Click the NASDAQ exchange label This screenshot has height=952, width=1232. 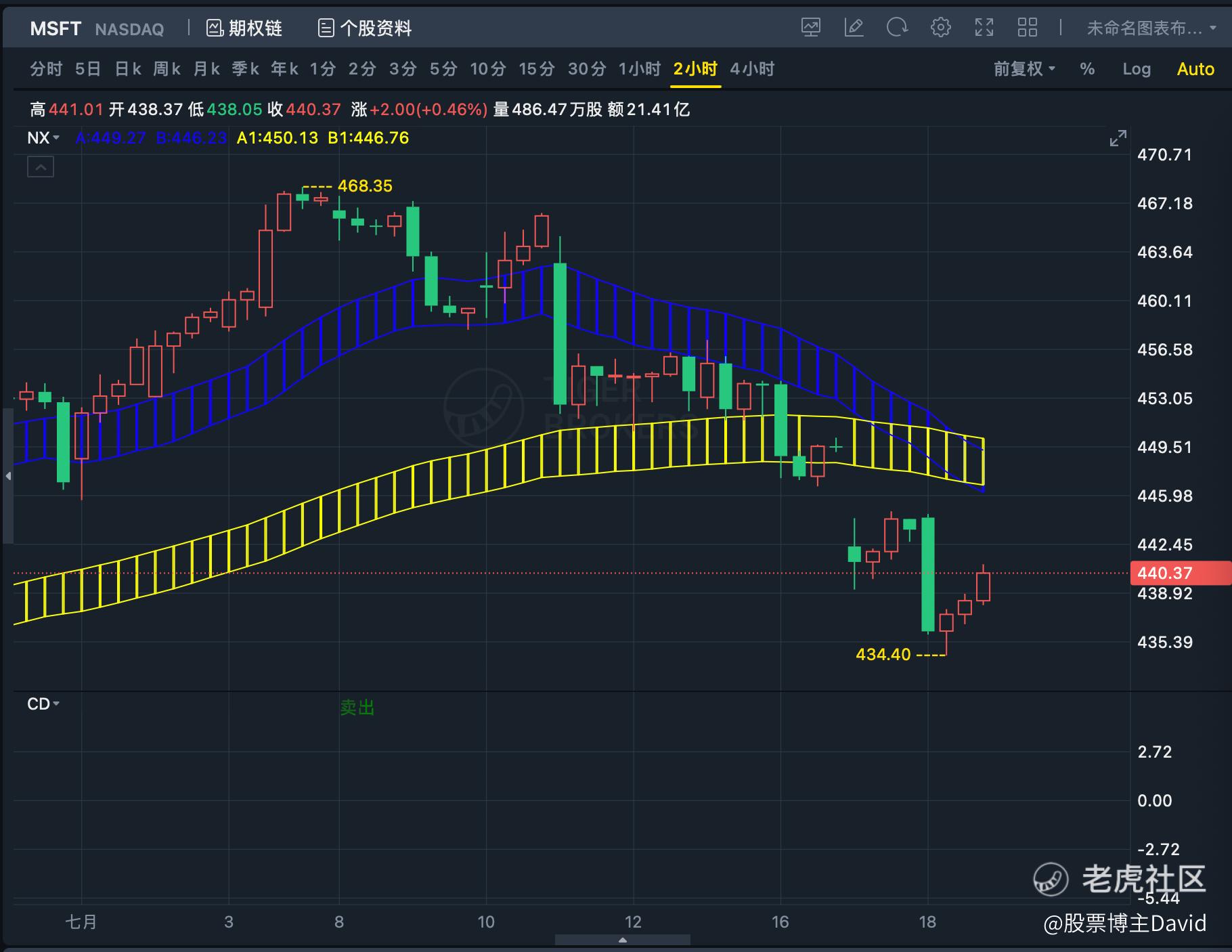[x=129, y=29]
